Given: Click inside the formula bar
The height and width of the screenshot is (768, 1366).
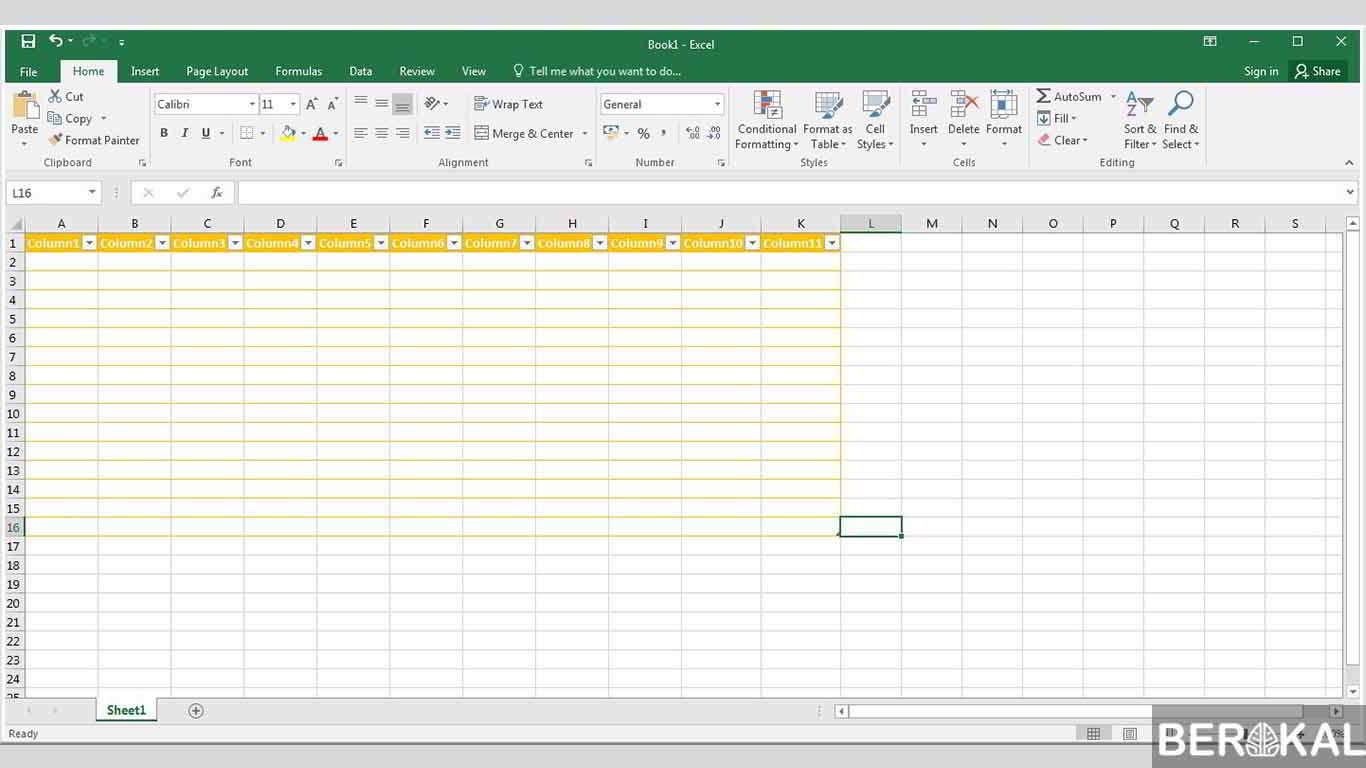Looking at the screenshot, I should (700, 192).
